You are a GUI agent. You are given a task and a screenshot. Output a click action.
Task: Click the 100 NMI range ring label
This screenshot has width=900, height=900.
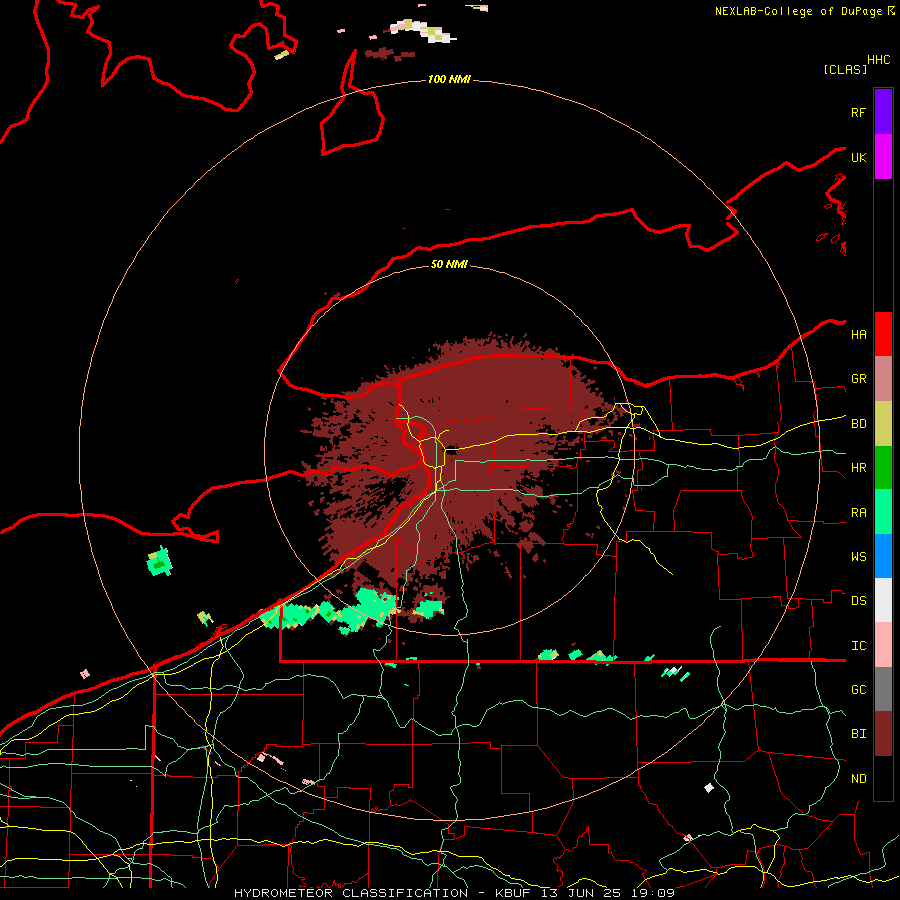[x=449, y=79]
